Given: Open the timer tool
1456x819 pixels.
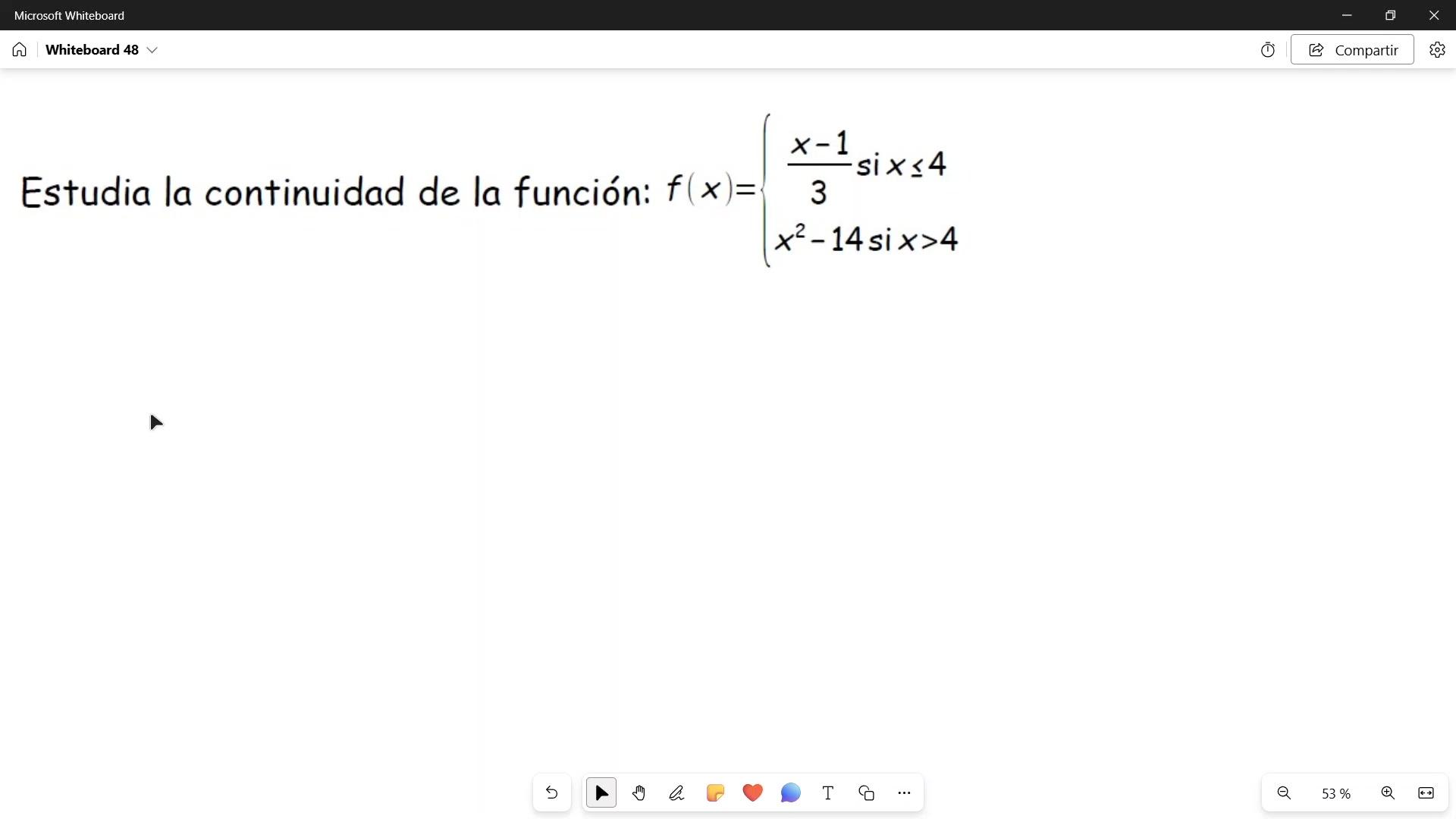Looking at the screenshot, I should [1268, 50].
